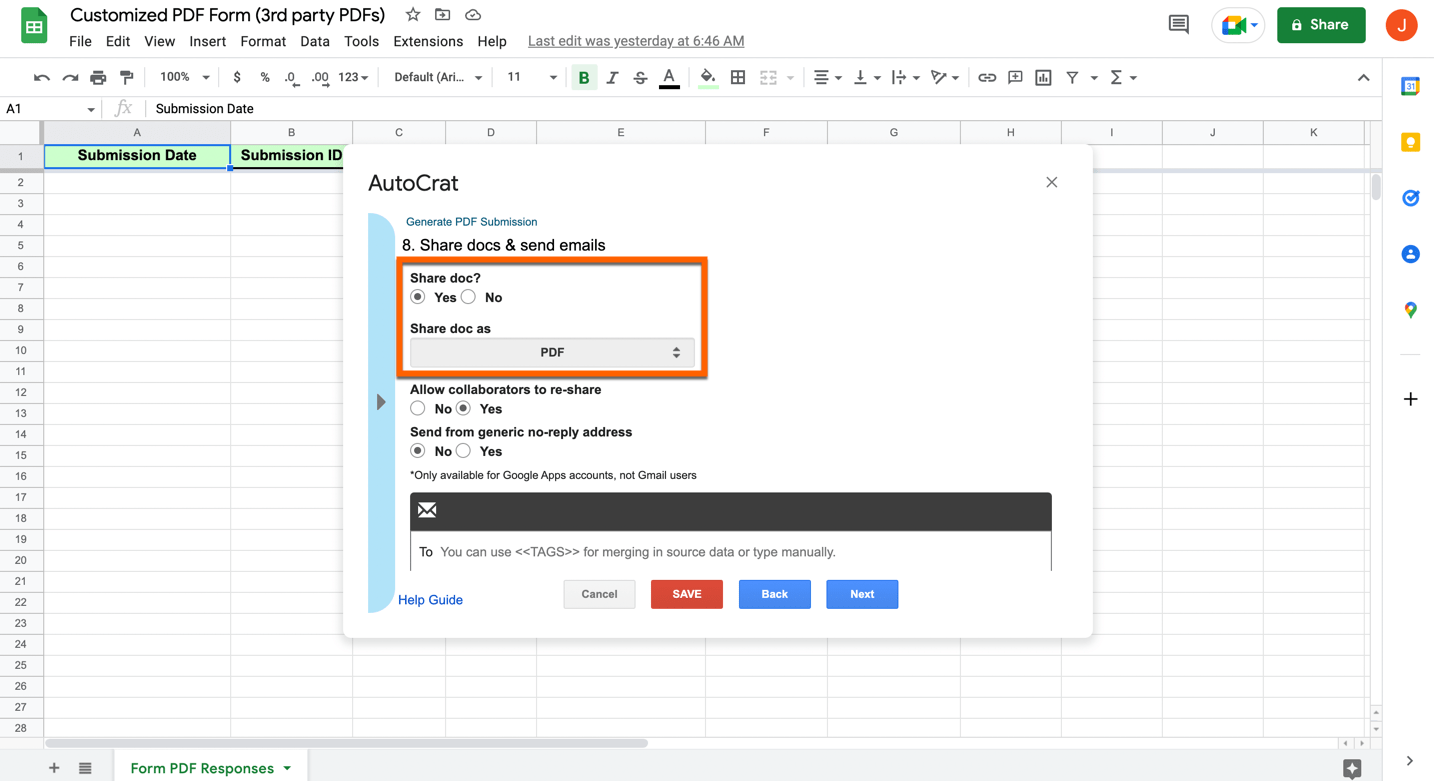
Task: Open comment history icon
Action: tap(1179, 25)
